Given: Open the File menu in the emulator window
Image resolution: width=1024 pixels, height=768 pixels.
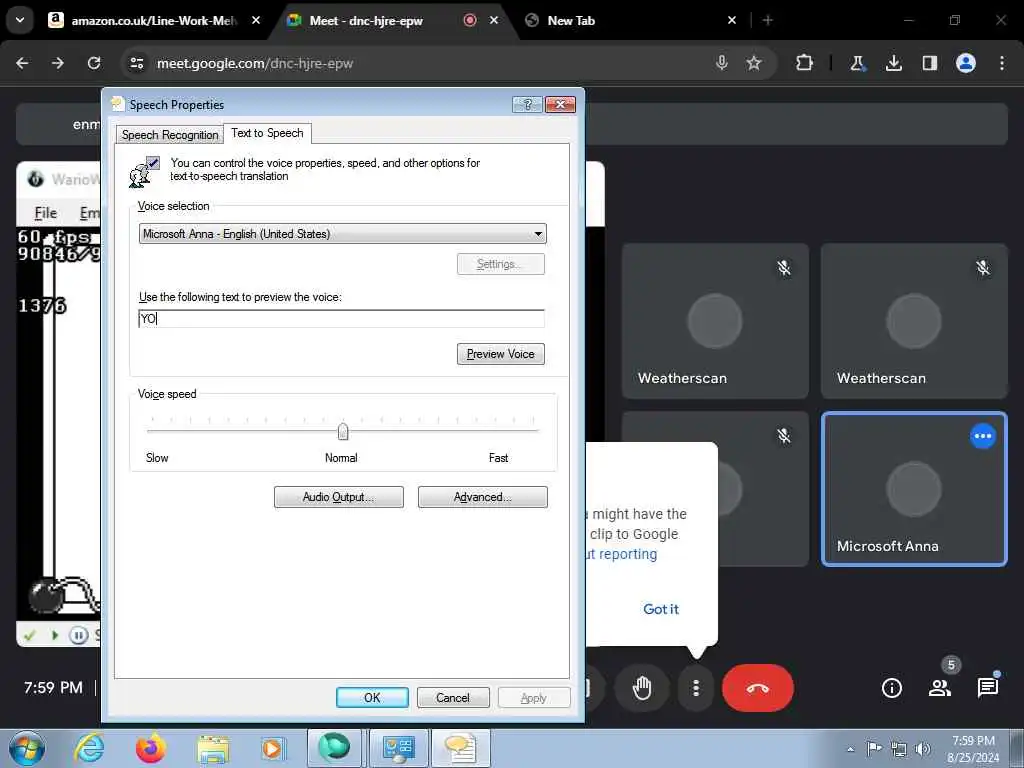Looking at the screenshot, I should click(x=45, y=213).
